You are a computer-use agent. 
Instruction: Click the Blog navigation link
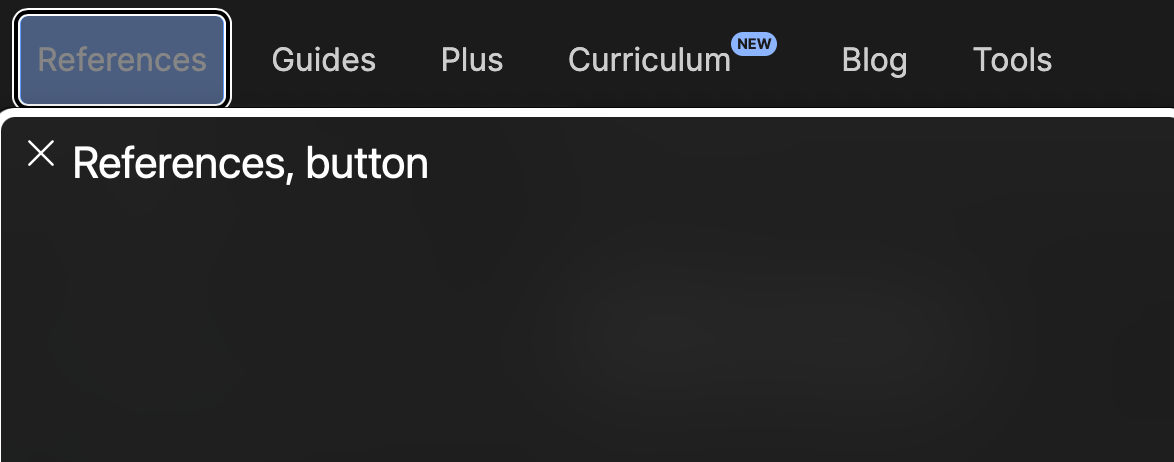point(875,60)
